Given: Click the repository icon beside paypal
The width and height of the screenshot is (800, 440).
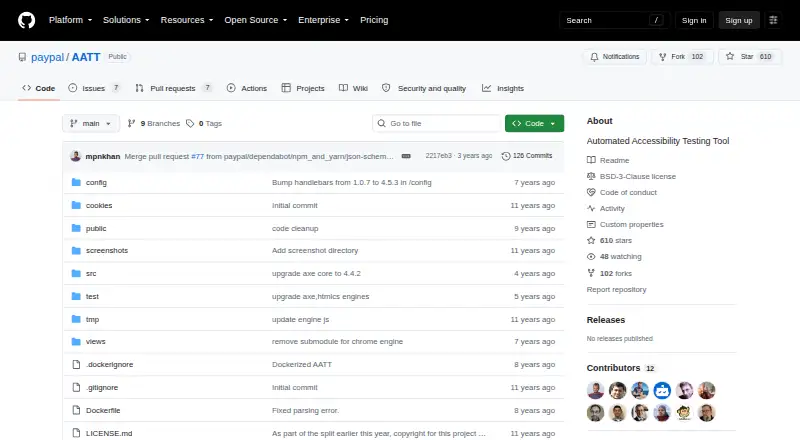Looking at the screenshot, I should pos(22,57).
